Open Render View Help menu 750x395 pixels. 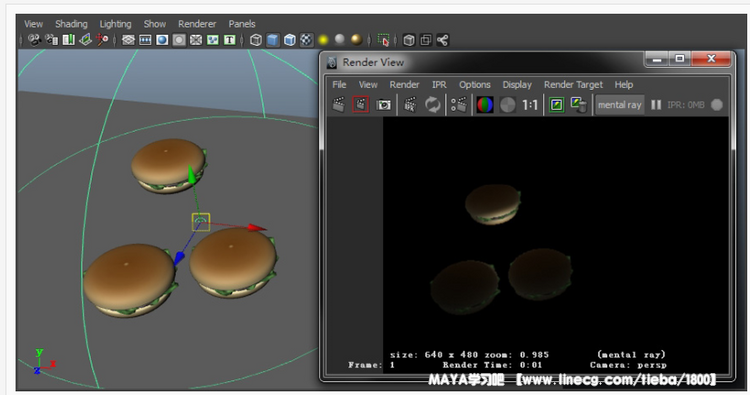pos(624,85)
